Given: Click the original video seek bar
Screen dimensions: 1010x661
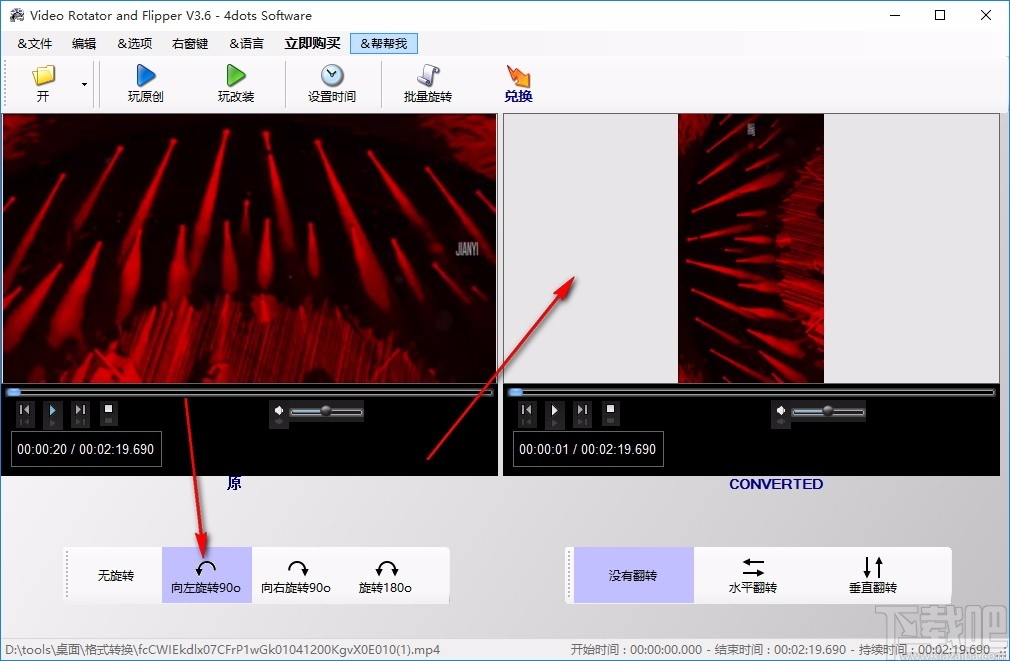Looking at the screenshot, I should (250, 391).
